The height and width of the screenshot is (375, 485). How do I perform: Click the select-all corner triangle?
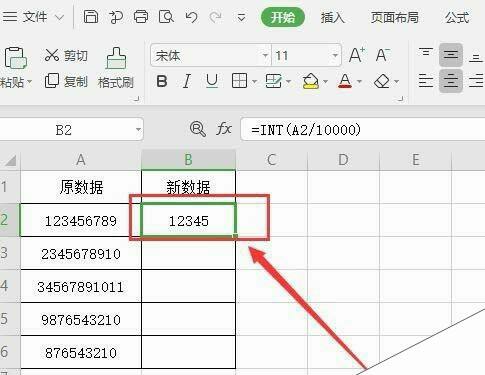[x=10, y=160]
